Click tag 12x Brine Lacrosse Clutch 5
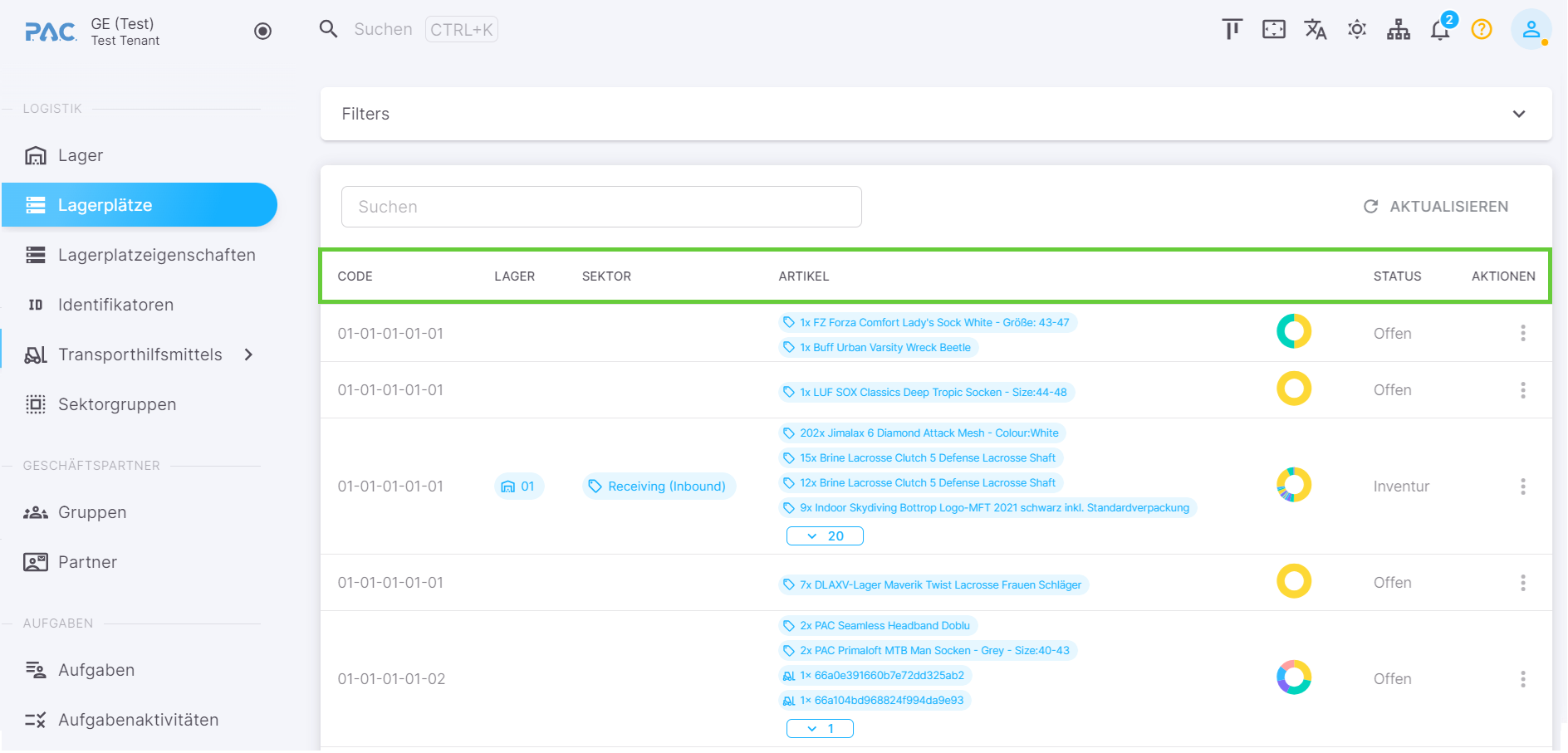1568x753 pixels. click(920, 482)
